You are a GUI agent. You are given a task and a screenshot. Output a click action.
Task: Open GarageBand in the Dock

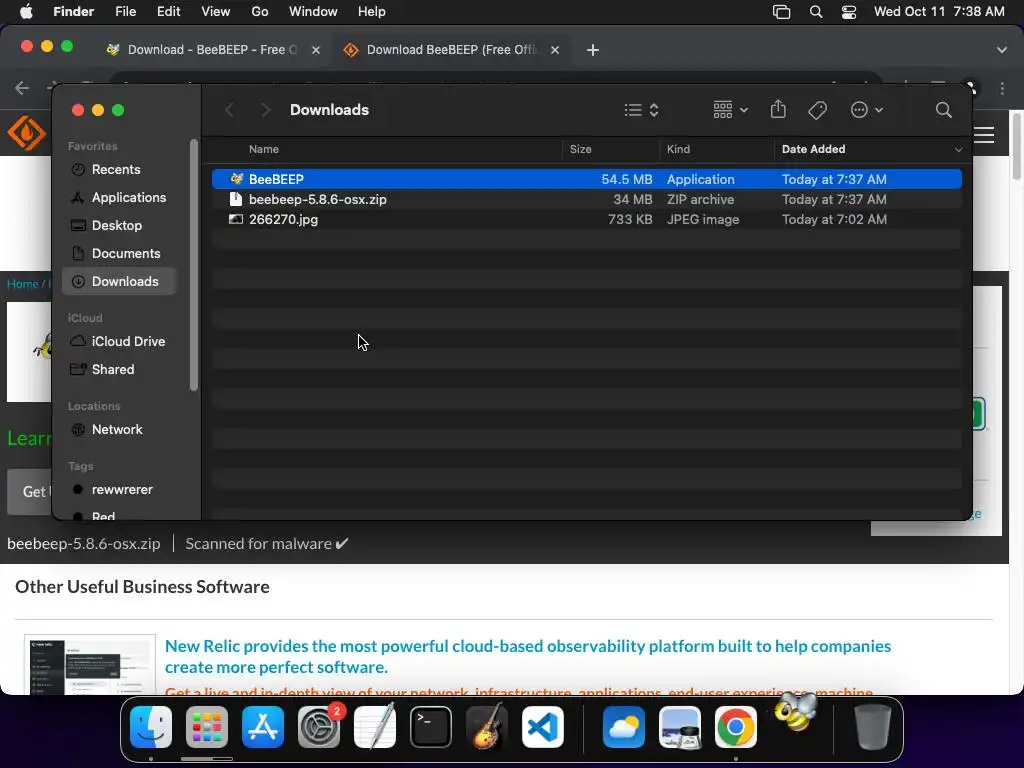487,727
